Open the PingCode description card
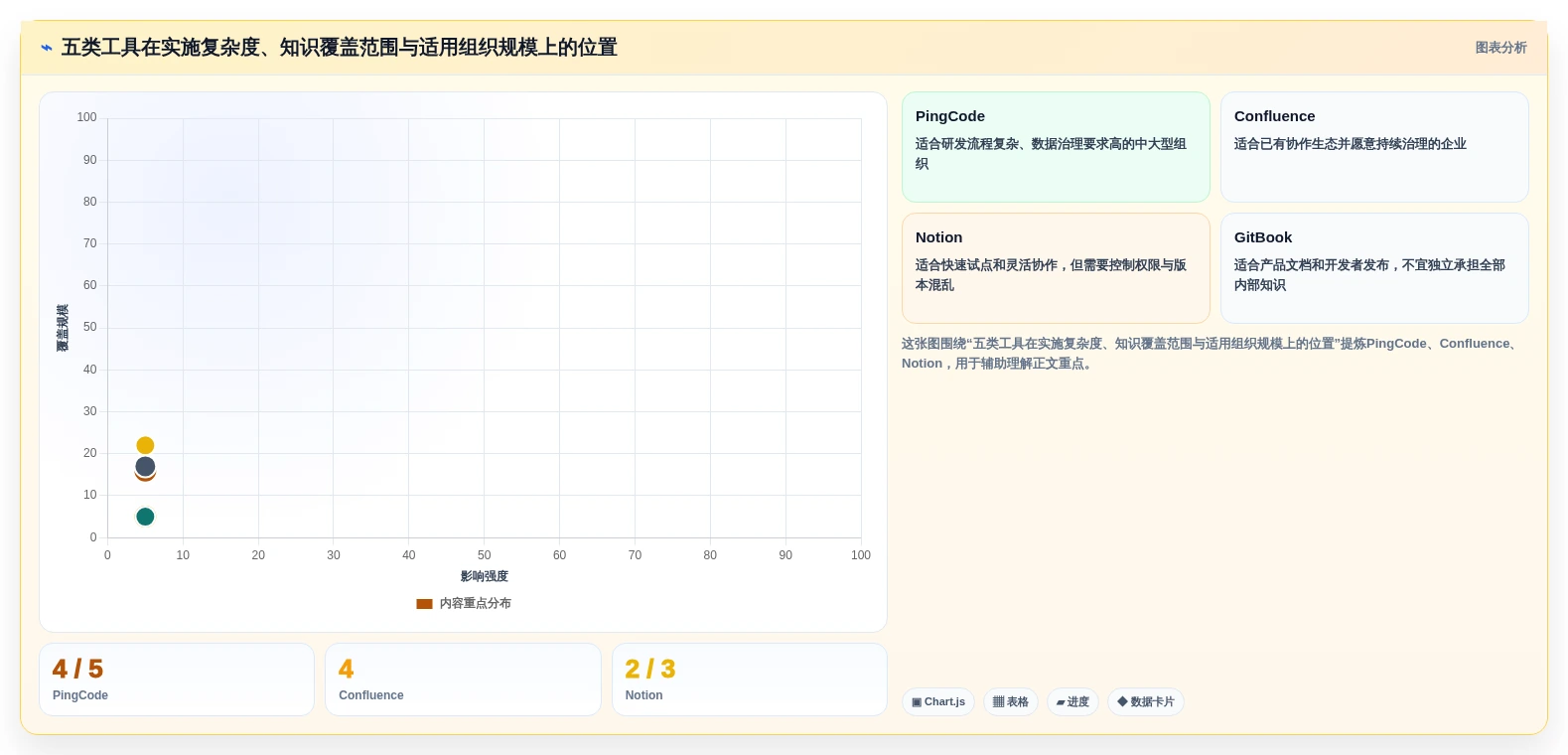Viewport: 1568px width, 755px height. click(x=1056, y=147)
